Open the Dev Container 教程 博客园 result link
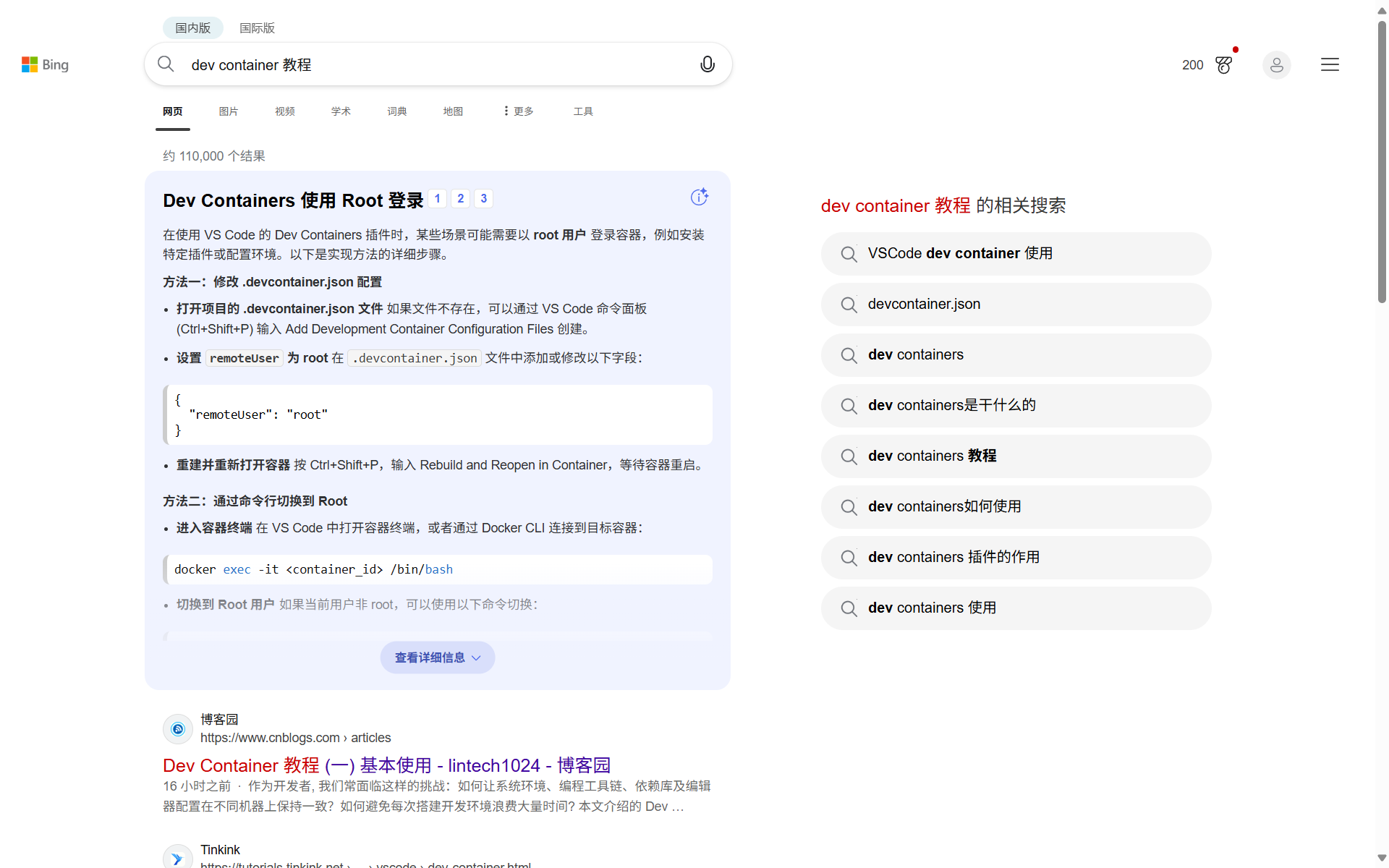1389x868 pixels. [386, 765]
